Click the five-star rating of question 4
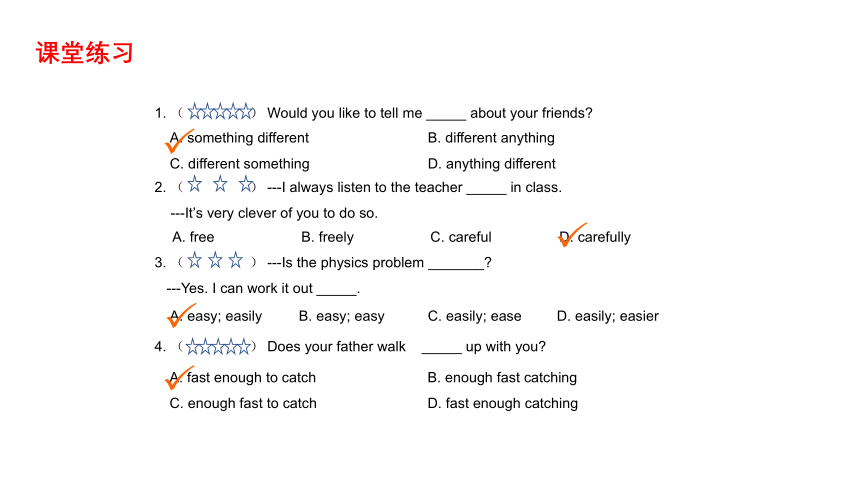 click(x=219, y=346)
